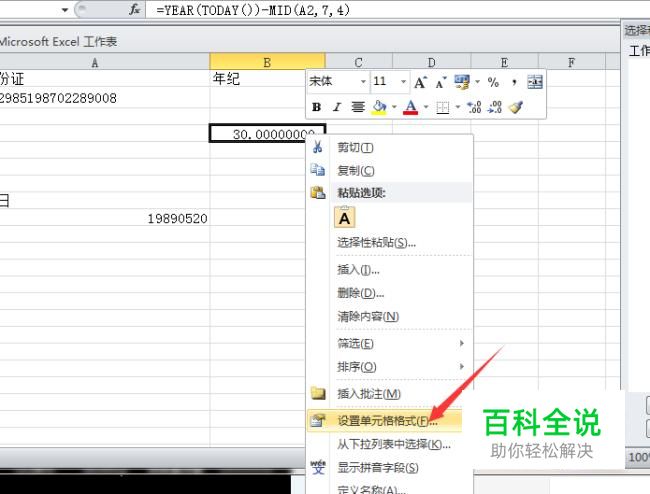Click the phonetic field 文 icon
Viewport: 650px width, 494px height.
pos(318,467)
